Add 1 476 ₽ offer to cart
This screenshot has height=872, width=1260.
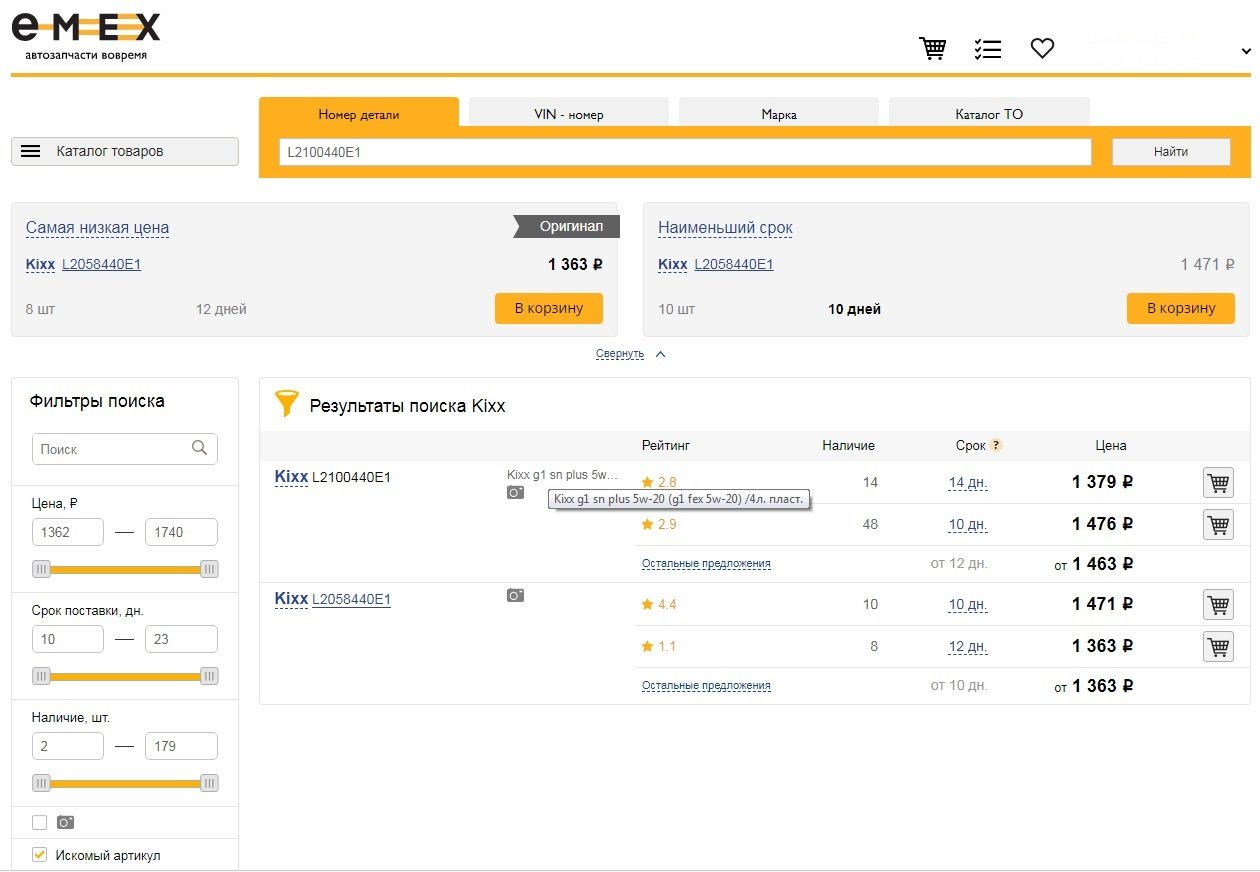(x=1218, y=524)
